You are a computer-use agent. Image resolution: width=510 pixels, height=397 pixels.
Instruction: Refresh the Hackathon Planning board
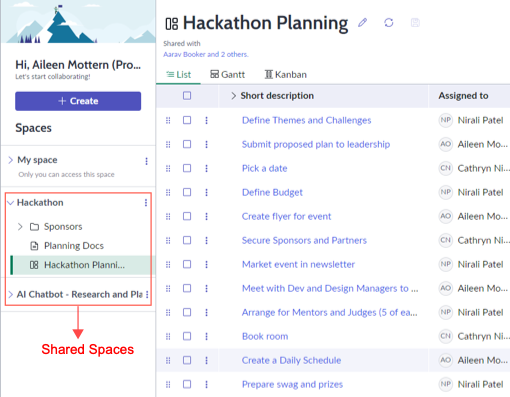389,23
